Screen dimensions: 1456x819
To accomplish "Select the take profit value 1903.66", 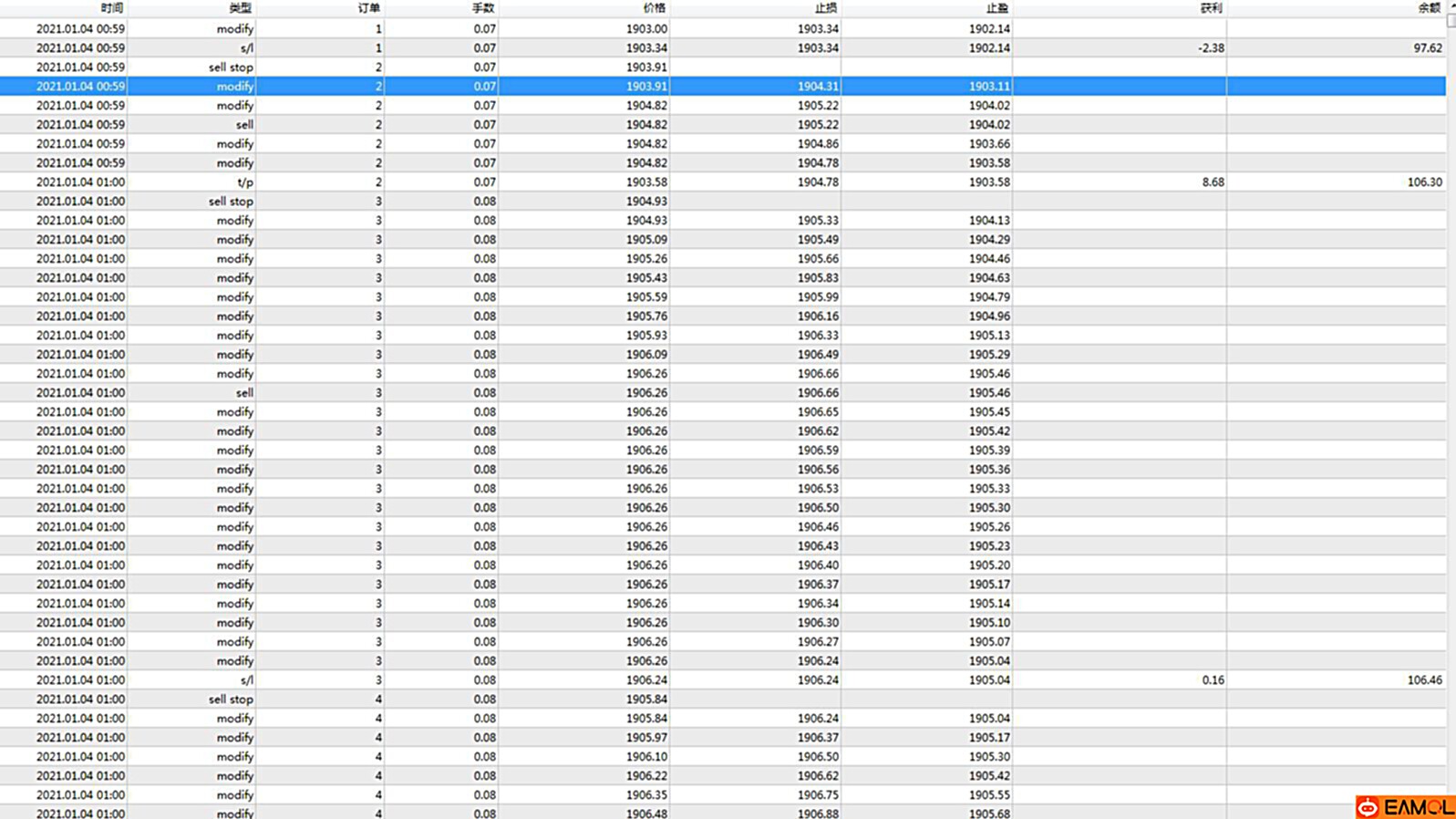I will tap(989, 144).
